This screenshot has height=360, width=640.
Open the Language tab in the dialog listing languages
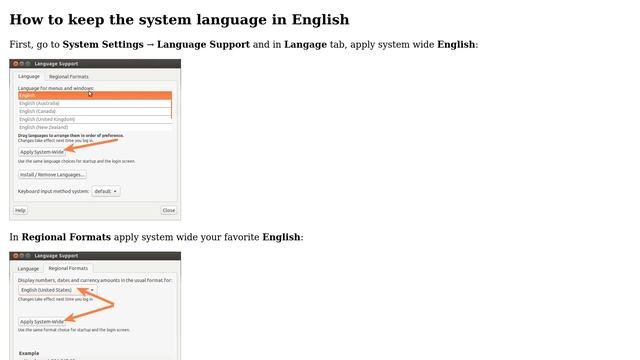[29, 76]
